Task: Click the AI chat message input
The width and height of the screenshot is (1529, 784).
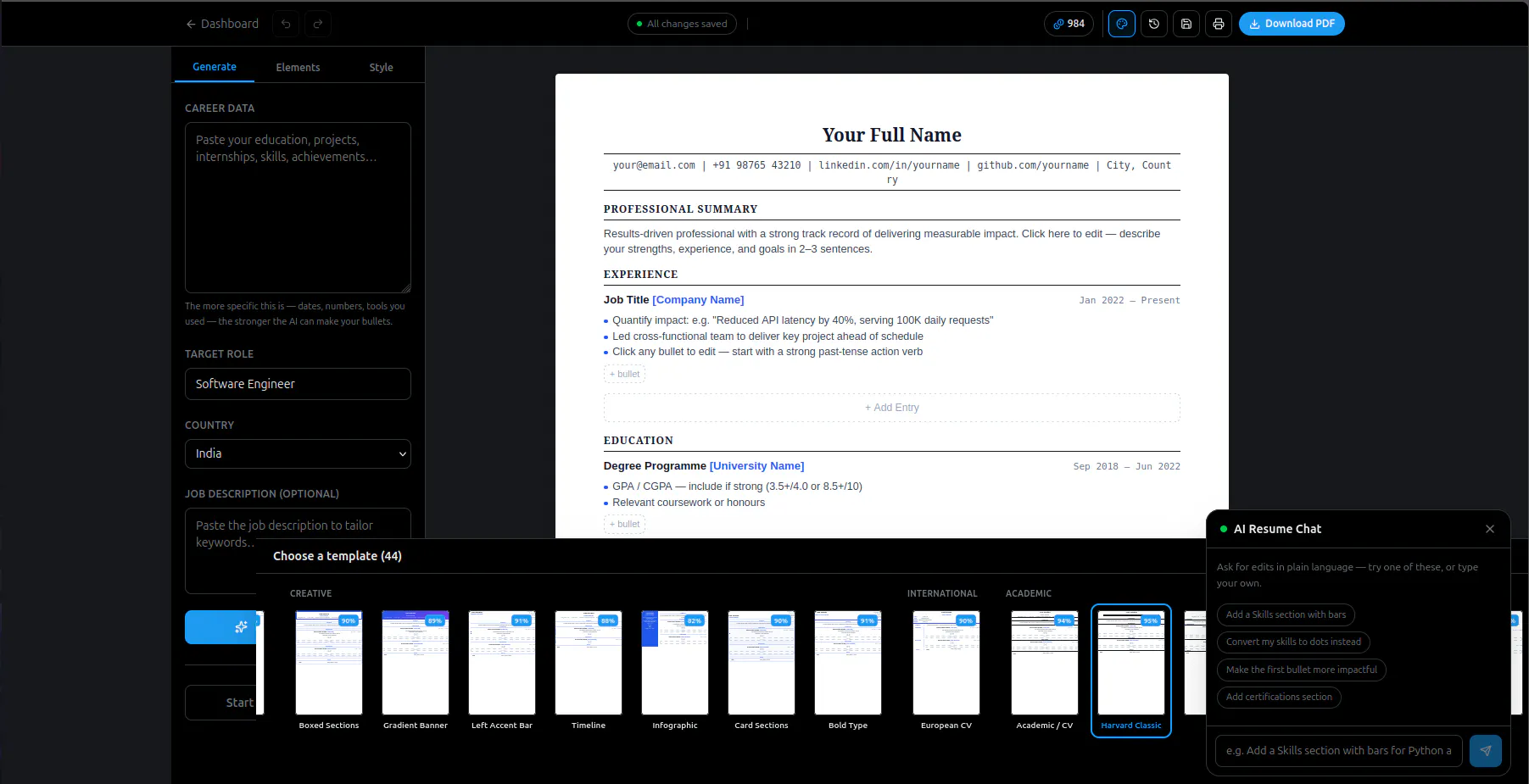Action: click(x=1339, y=751)
